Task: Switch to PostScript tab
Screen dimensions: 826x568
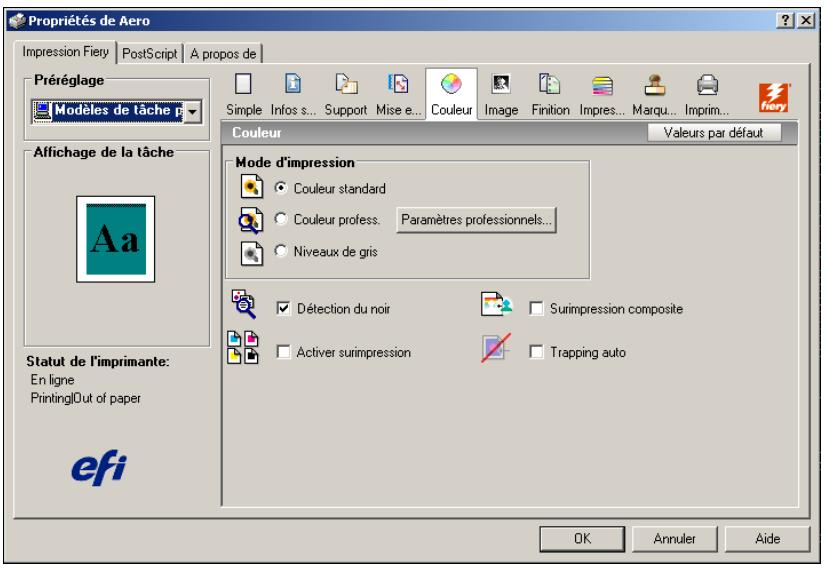Action: pos(150,54)
